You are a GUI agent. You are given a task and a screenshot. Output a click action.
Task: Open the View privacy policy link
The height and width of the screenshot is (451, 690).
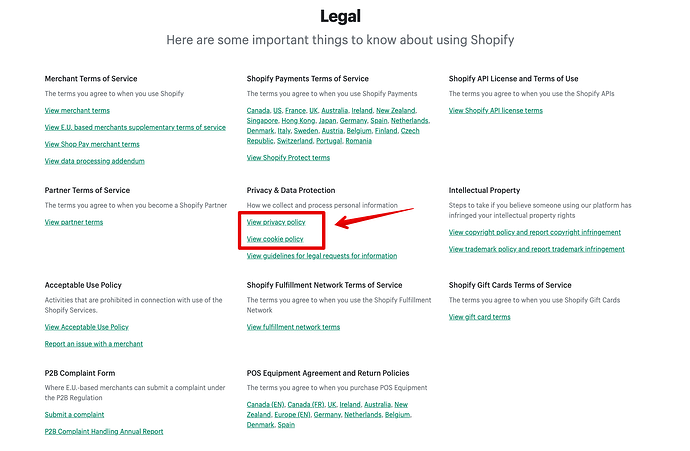(276, 222)
